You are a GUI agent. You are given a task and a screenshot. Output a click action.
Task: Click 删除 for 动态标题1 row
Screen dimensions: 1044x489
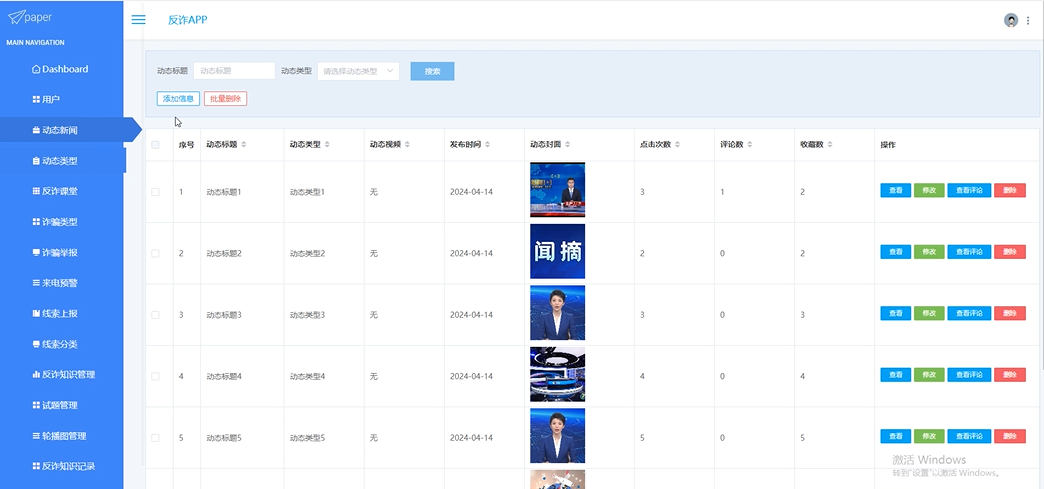click(1010, 191)
